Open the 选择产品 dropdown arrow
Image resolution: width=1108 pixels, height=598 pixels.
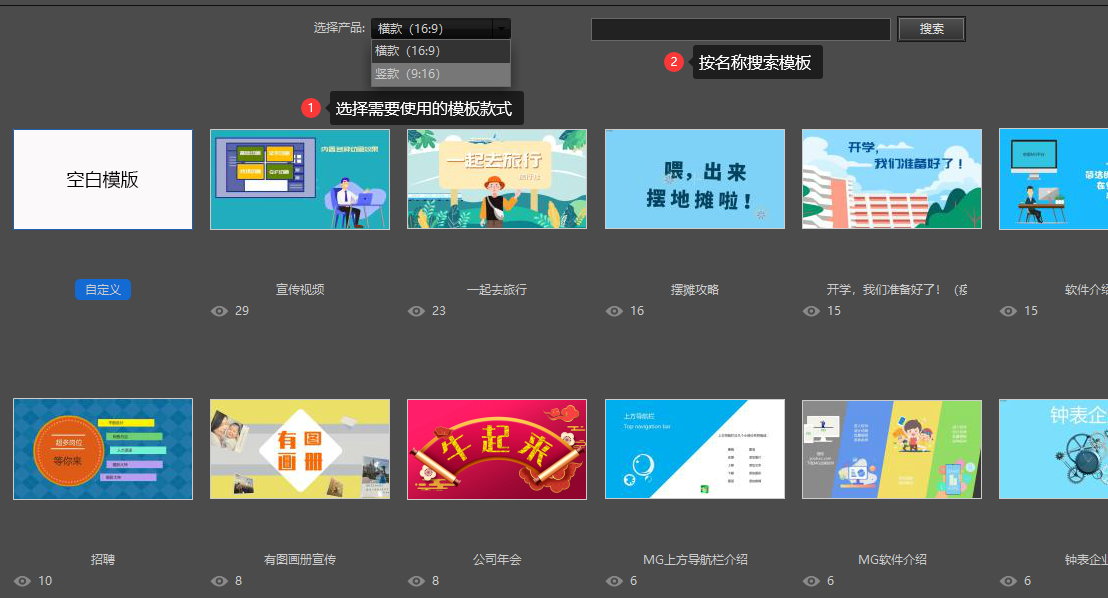[501, 28]
